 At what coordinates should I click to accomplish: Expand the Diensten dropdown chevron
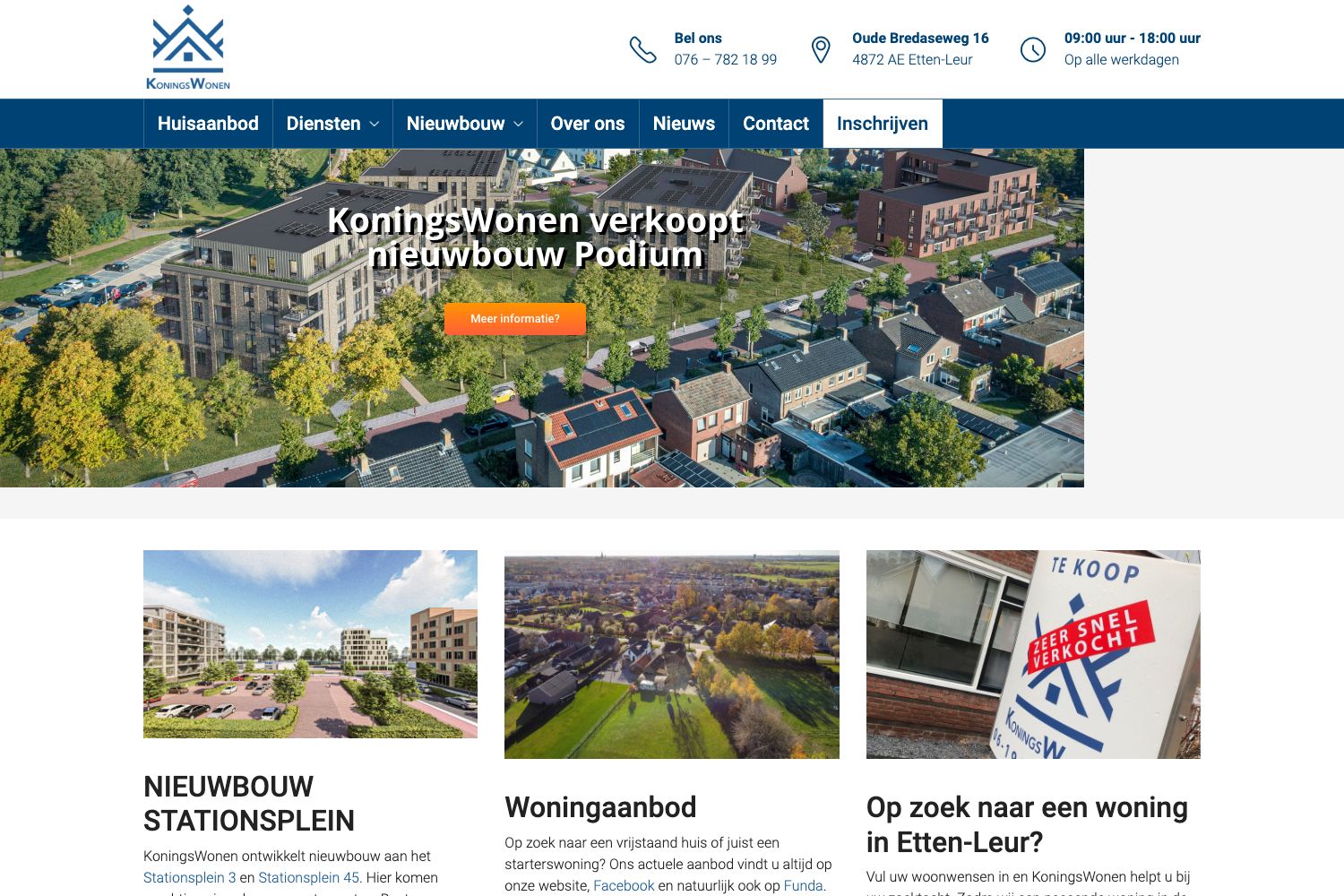pos(375,124)
